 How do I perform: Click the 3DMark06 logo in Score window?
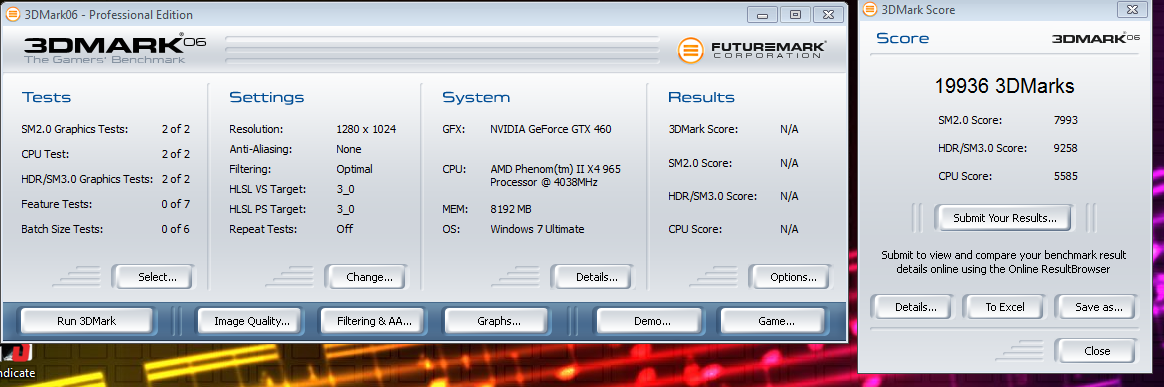point(1096,38)
